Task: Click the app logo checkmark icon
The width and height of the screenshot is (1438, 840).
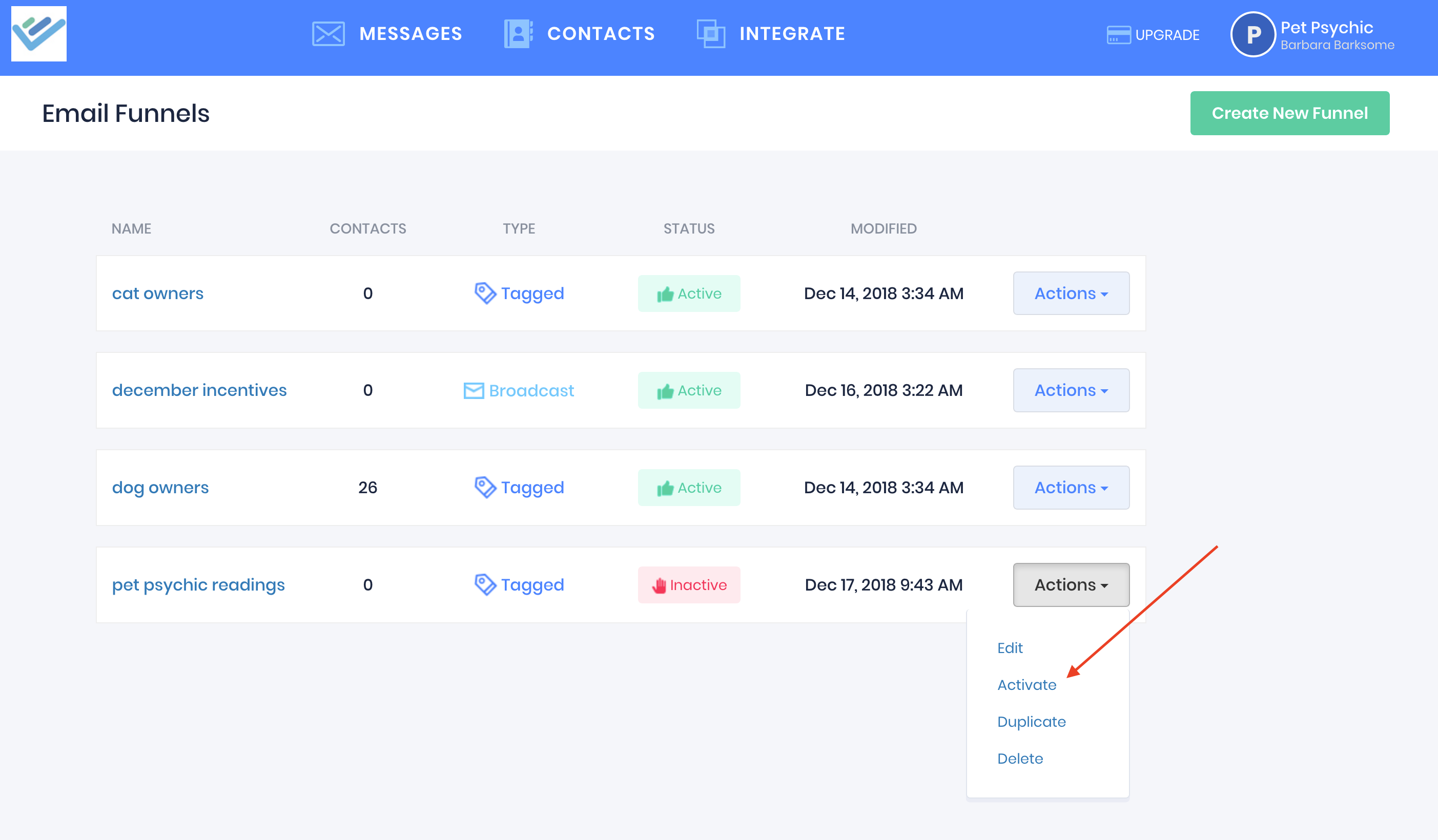Action: click(39, 34)
